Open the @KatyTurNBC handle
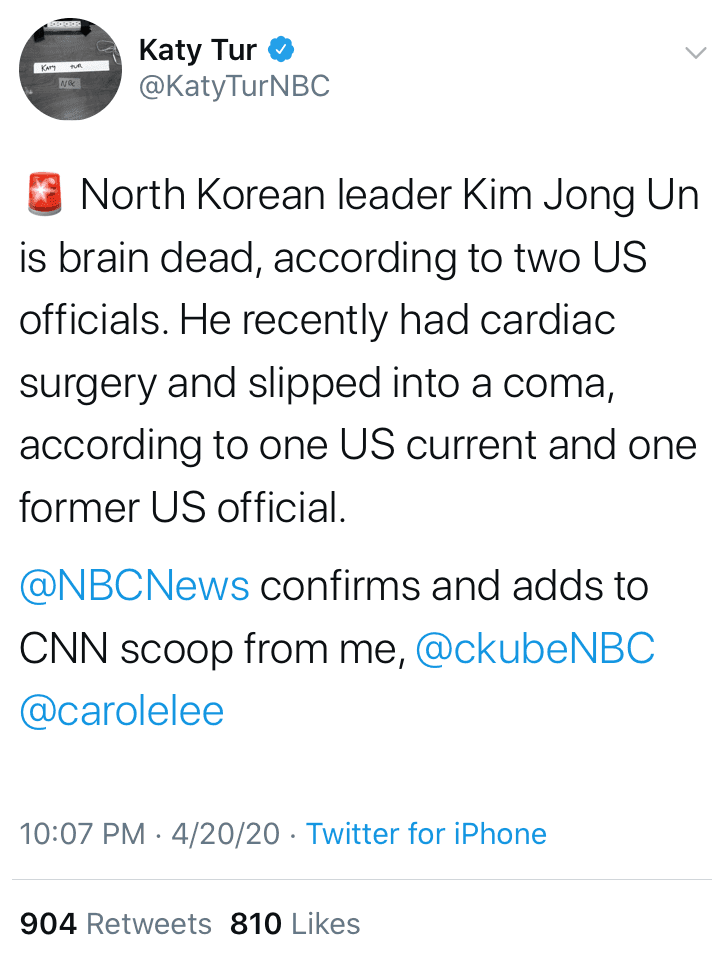 [x=234, y=87]
